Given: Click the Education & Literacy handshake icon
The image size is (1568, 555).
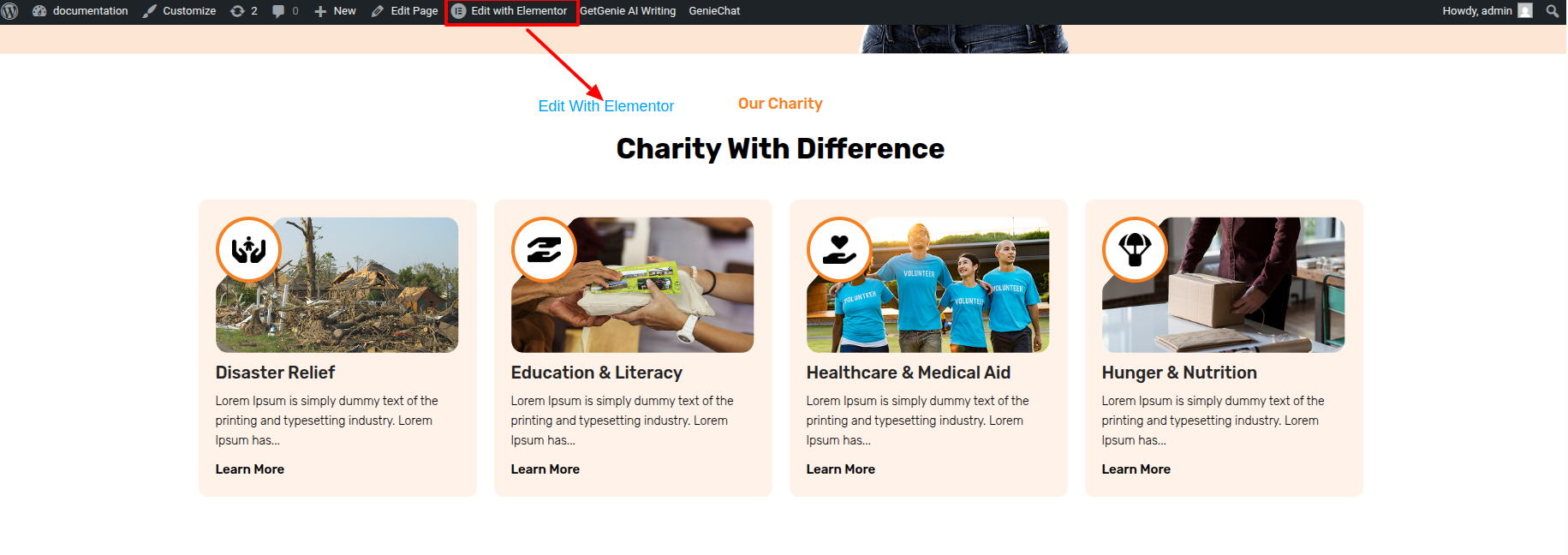Looking at the screenshot, I should tap(544, 250).
